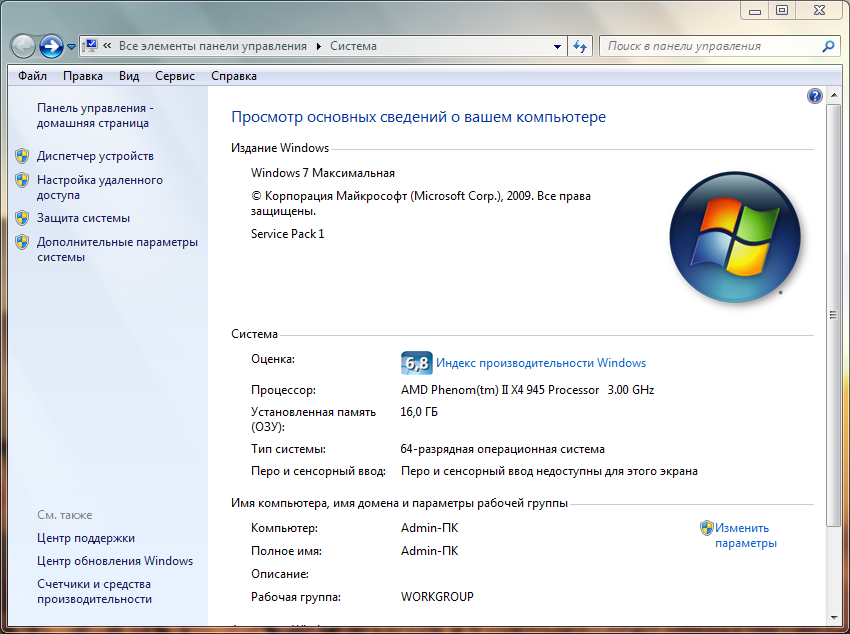Screen dimensions: 850x634
Task: Click Все элементы панели управления breadcrumb
Action: click(x=212, y=46)
